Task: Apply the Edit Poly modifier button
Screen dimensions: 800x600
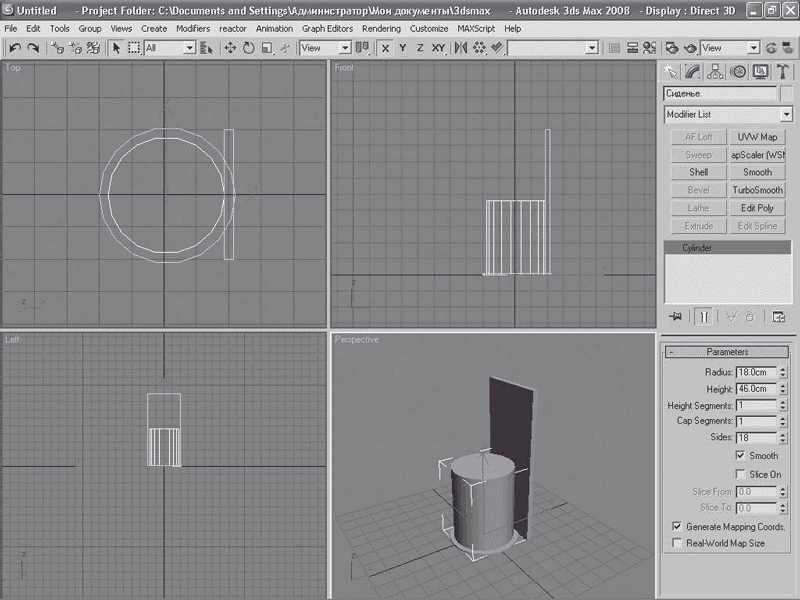Action: [x=757, y=208]
